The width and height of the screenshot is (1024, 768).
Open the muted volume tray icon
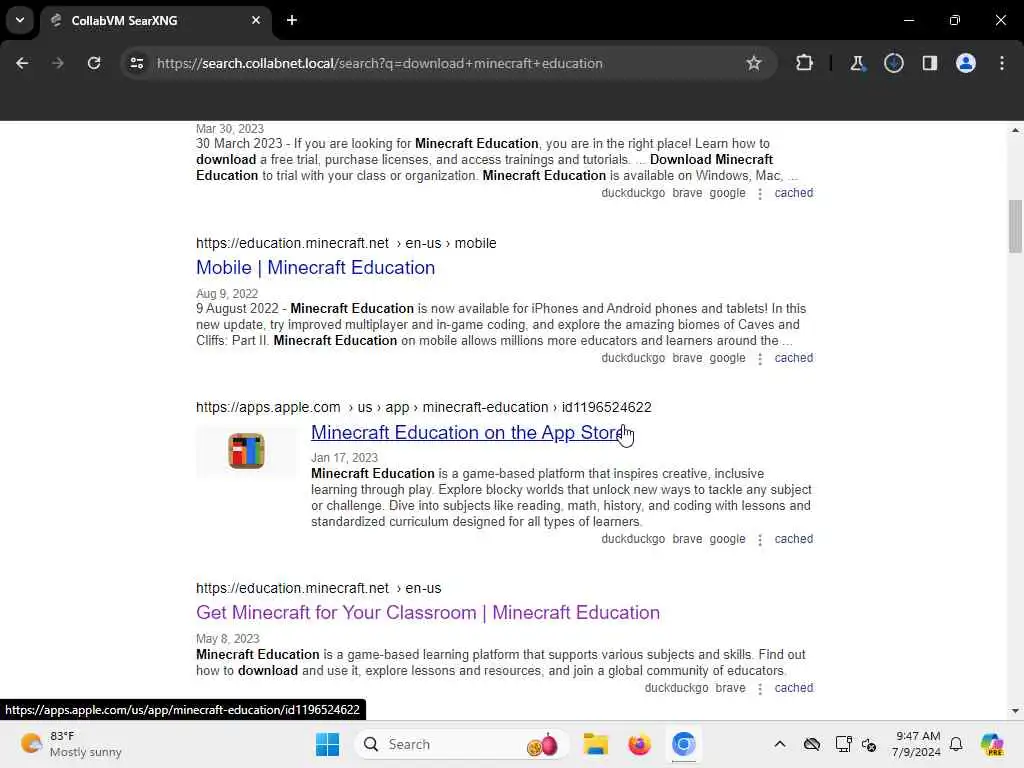point(869,744)
